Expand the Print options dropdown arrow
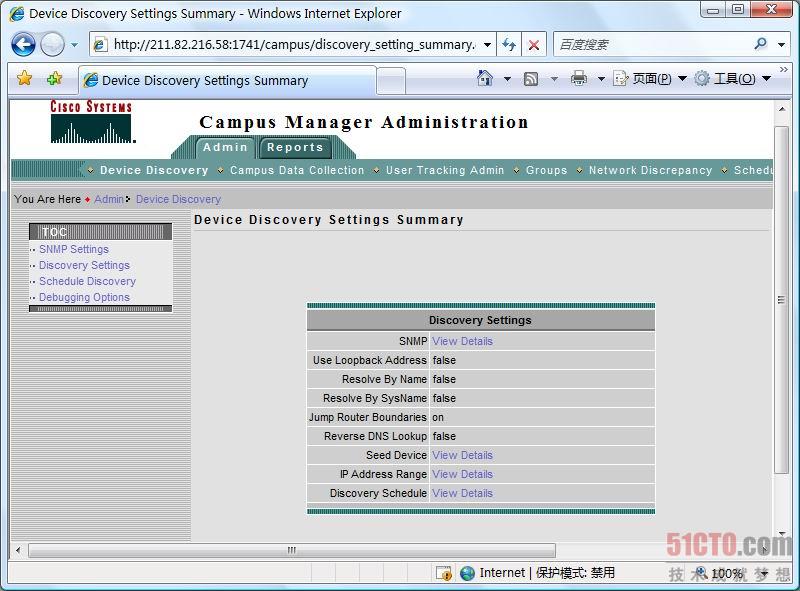The image size is (800, 591). coord(601,79)
